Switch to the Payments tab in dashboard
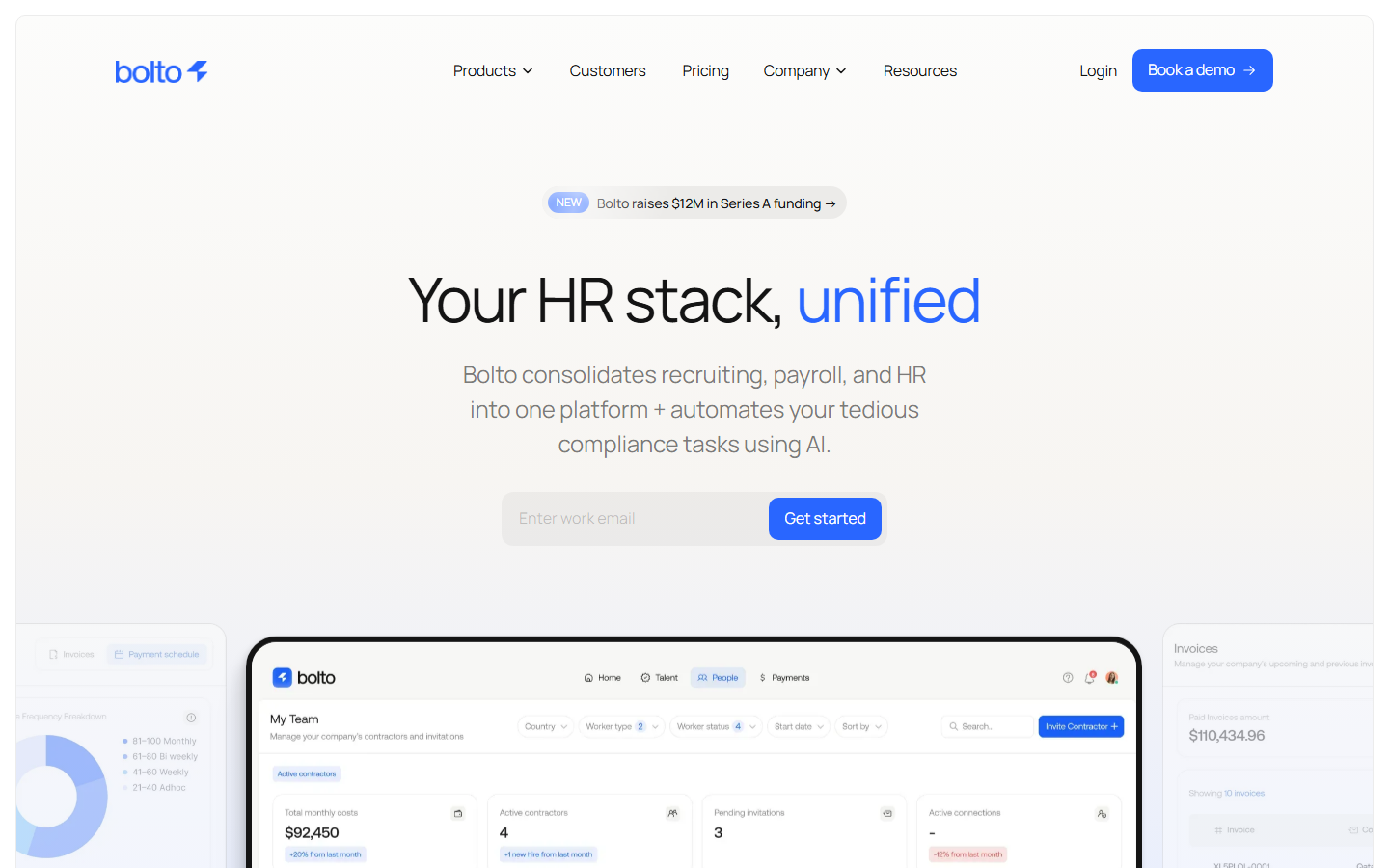This screenshot has width=1389, height=868. pos(784,678)
